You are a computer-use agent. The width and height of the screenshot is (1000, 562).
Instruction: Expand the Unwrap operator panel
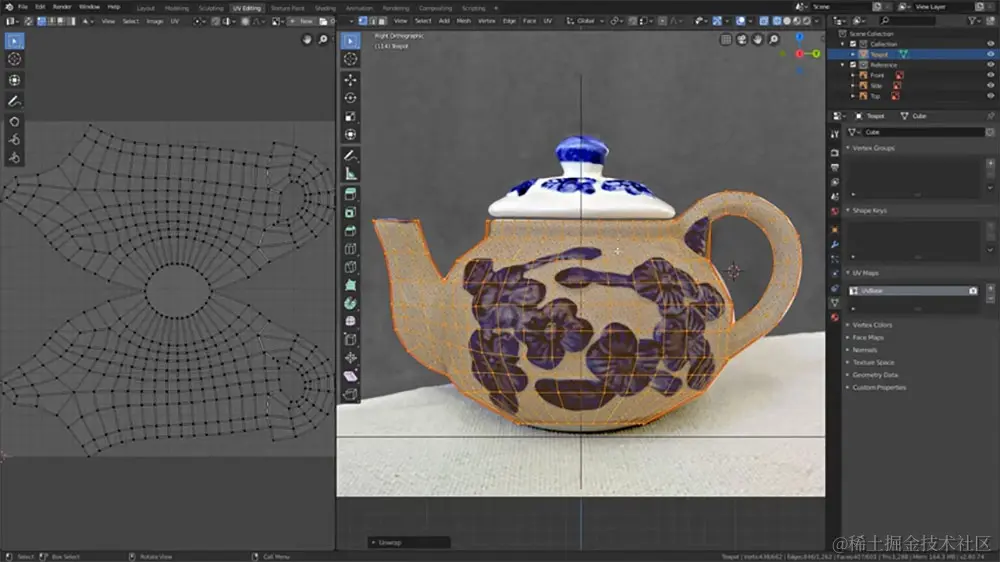[409, 543]
